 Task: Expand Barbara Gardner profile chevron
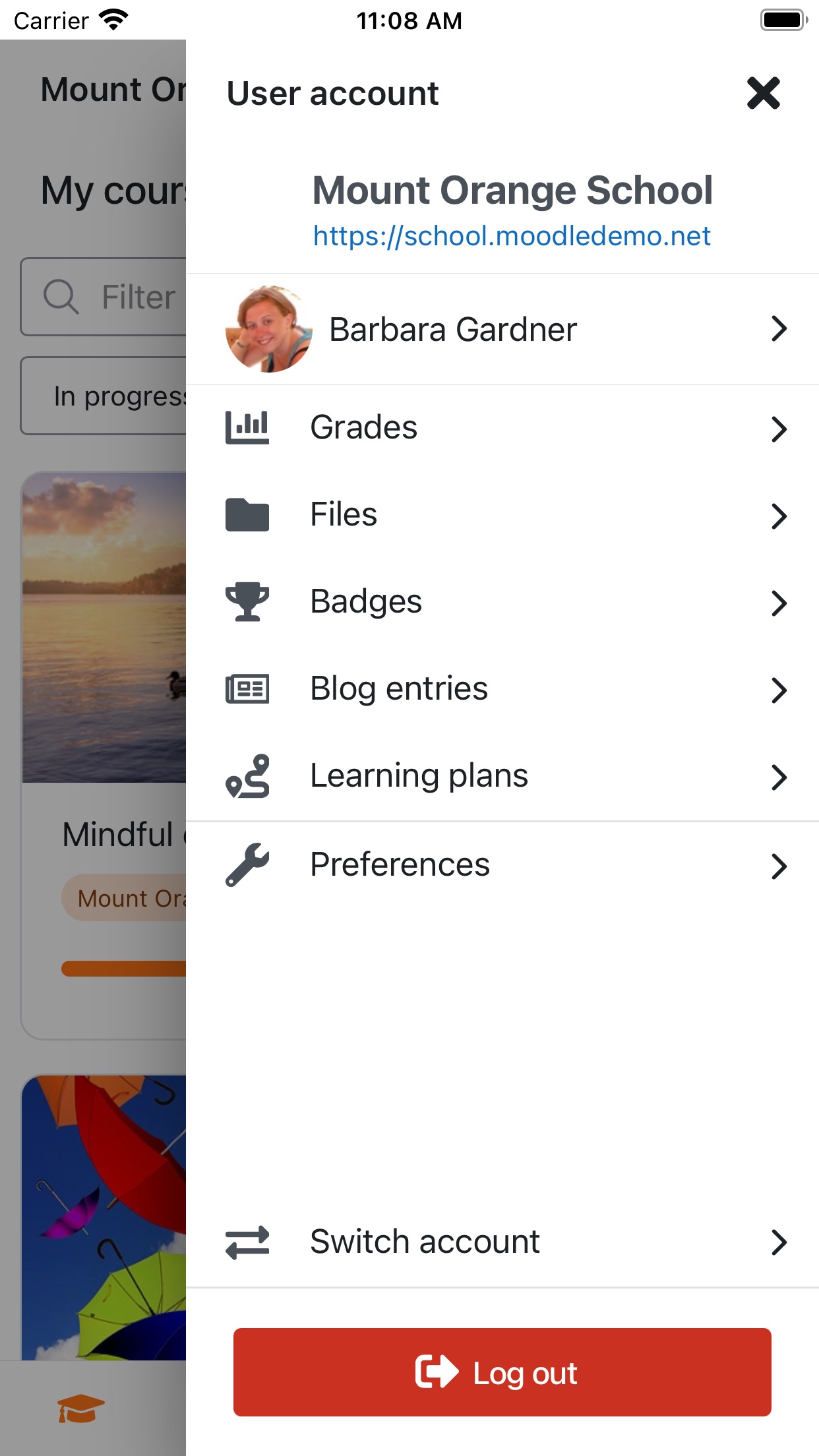tap(779, 328)
